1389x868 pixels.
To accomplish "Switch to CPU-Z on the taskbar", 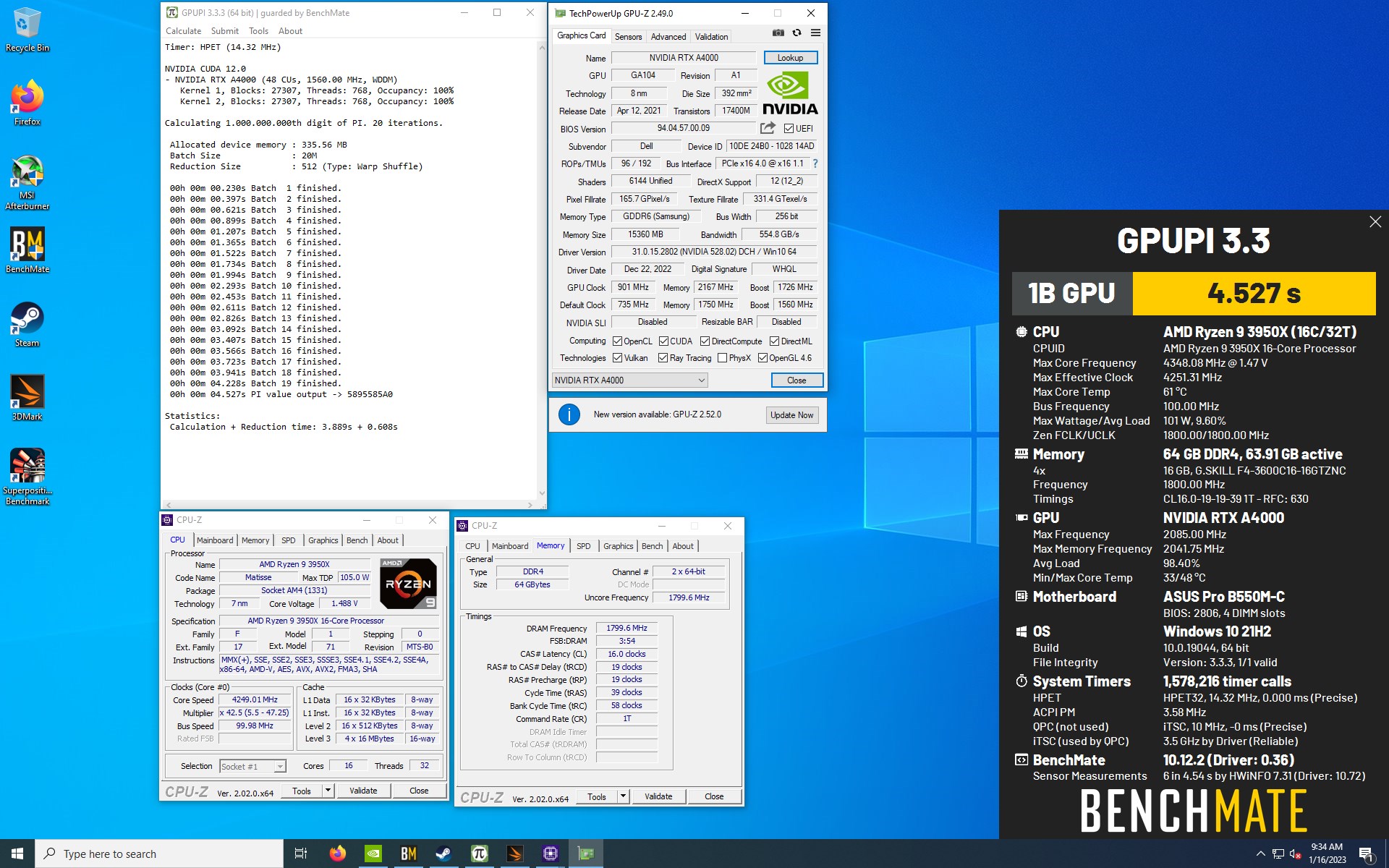I will coord(550,854).
